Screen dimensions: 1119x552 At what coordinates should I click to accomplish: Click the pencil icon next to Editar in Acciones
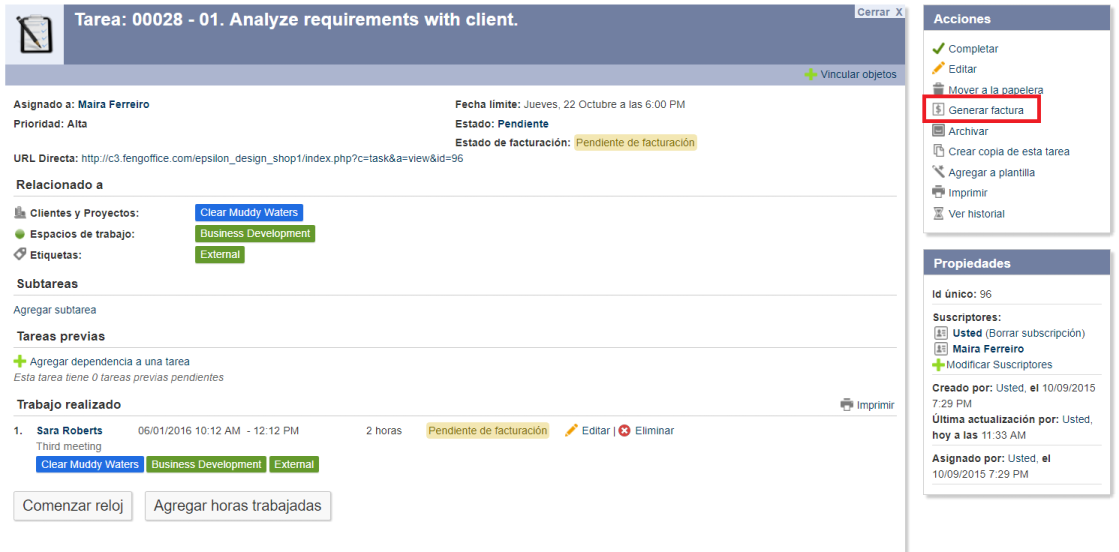[x=938, y=69]
